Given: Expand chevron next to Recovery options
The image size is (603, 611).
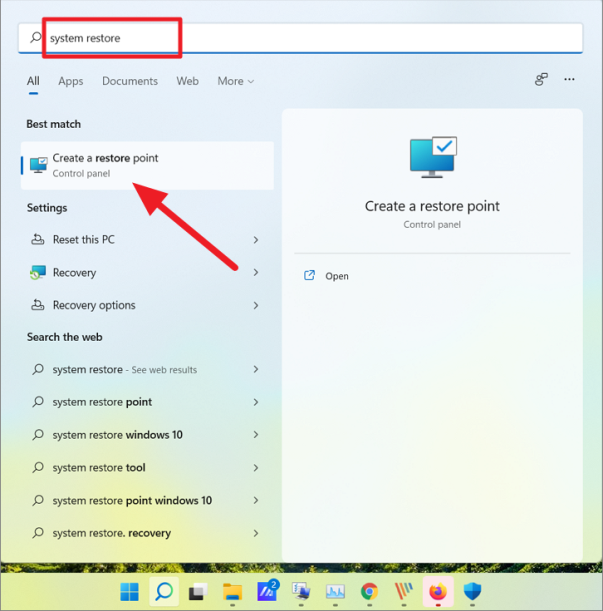Looking at the screenshot, I should click(256, 305).
